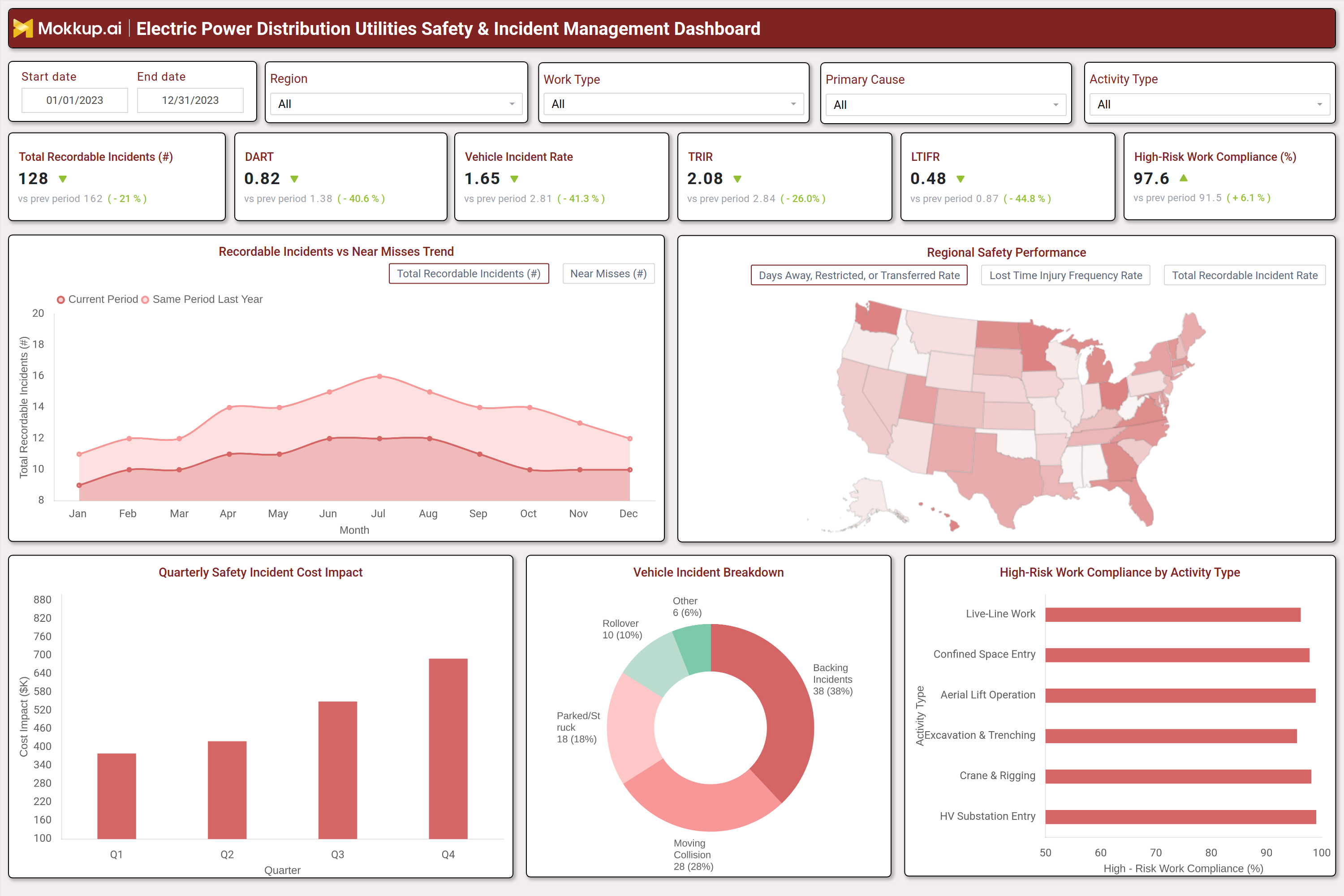
Task: Click the Q2 cost bar
Action: click(227, 790)
